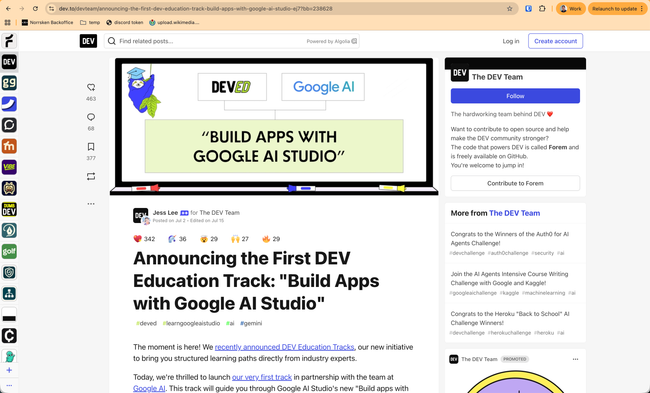The image size is (650, 393).
Task: Open the DUMB DEV subforem in the sidebar
Action: pos(9,209)
